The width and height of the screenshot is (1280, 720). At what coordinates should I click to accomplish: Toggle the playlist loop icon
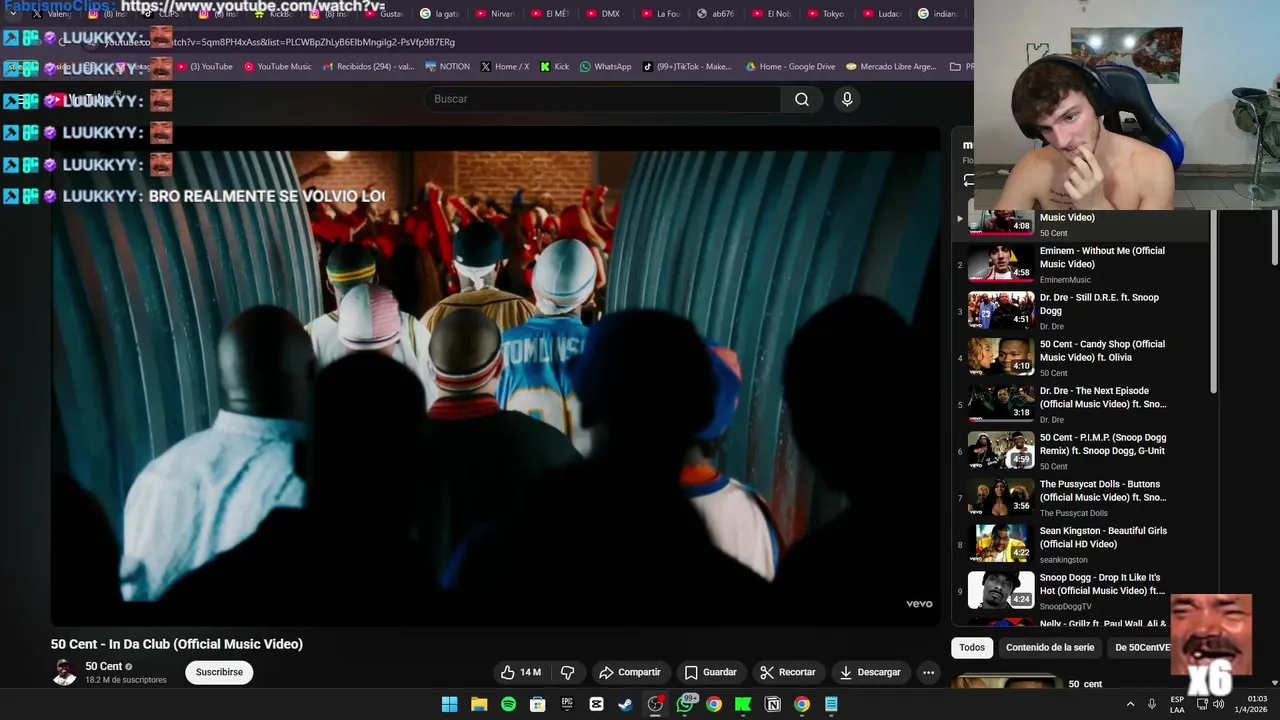[x=969, y=181]
